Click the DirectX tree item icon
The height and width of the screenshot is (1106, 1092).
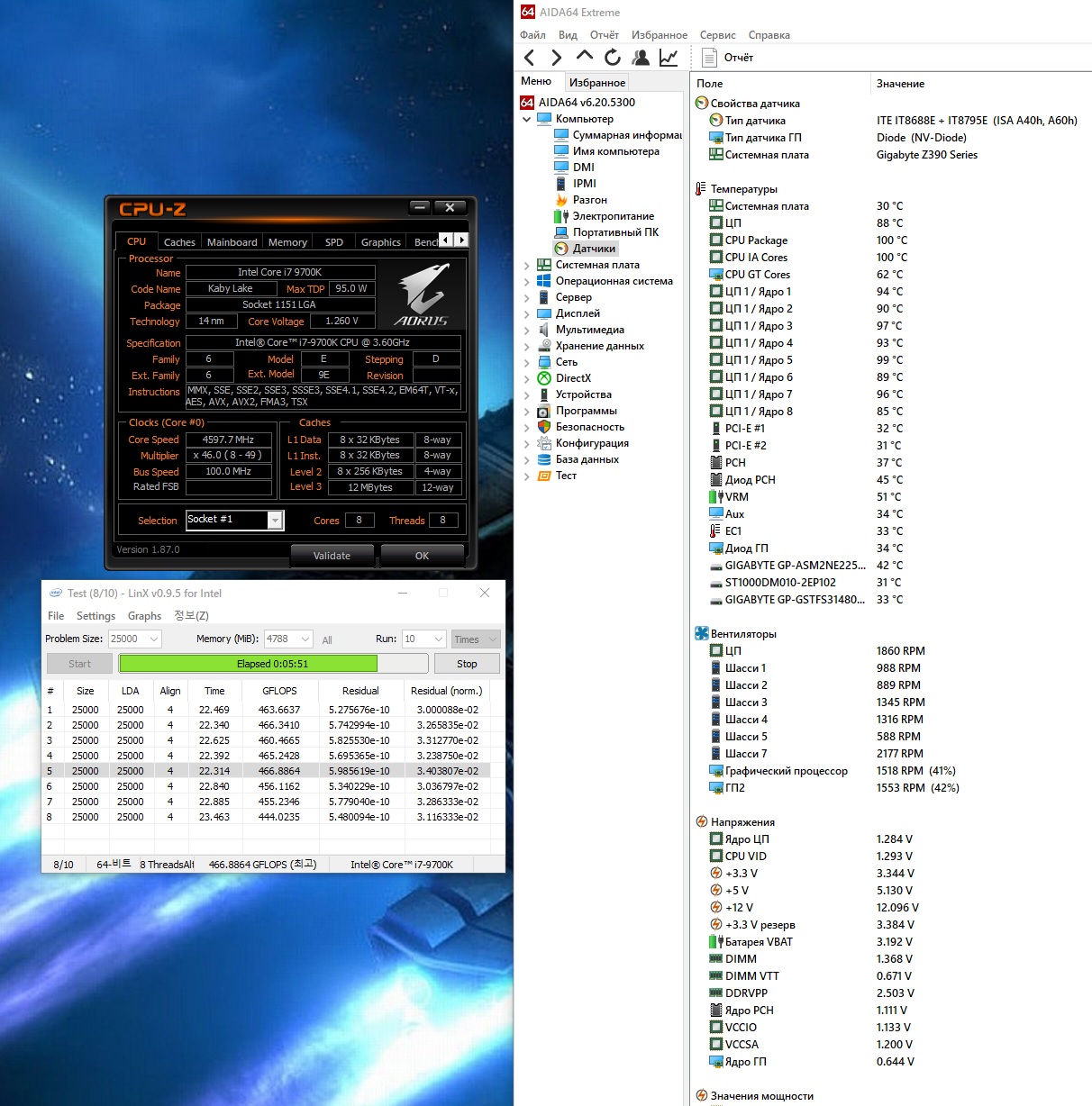click(x=544, y=378)
